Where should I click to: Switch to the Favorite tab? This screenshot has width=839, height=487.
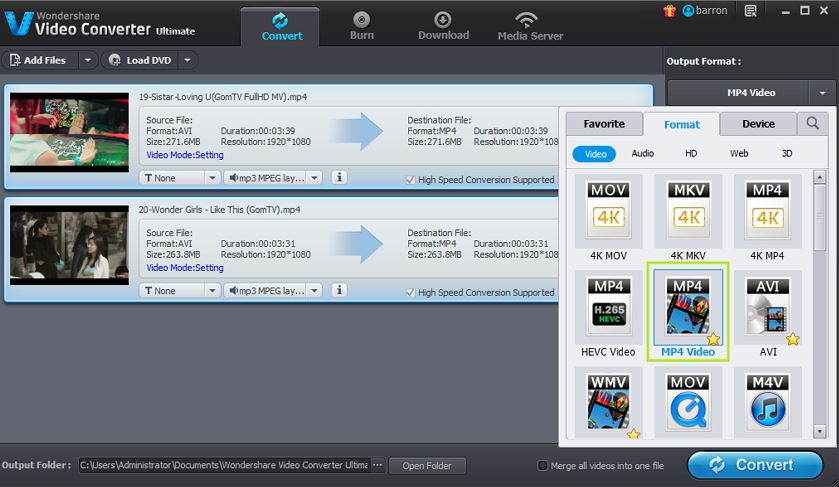click(604, 124)
